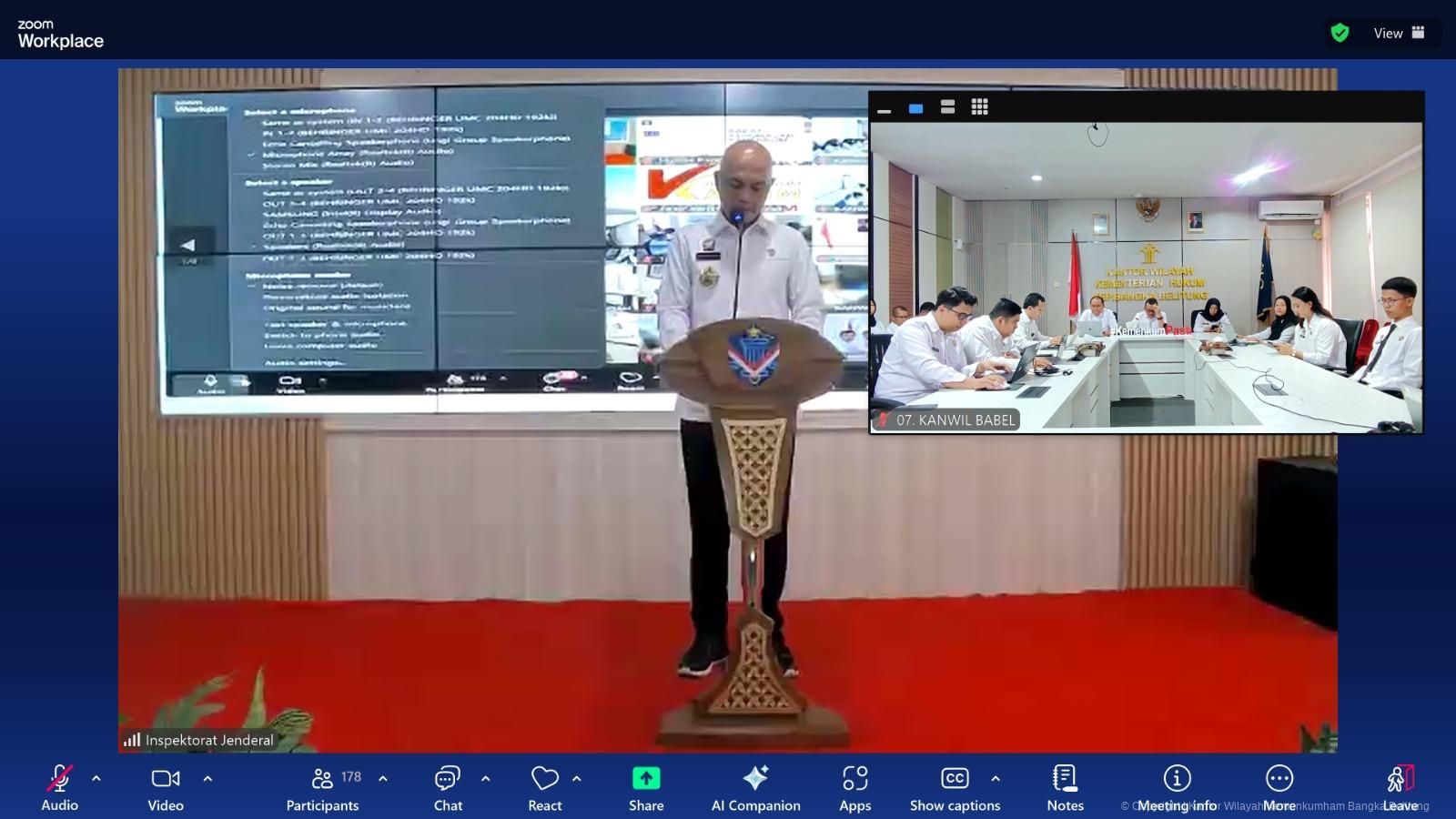Image resolution: width=1456 pixels, height=819 pixels.
Task: Open the More options menu
Action: [x=1279, y=787]
